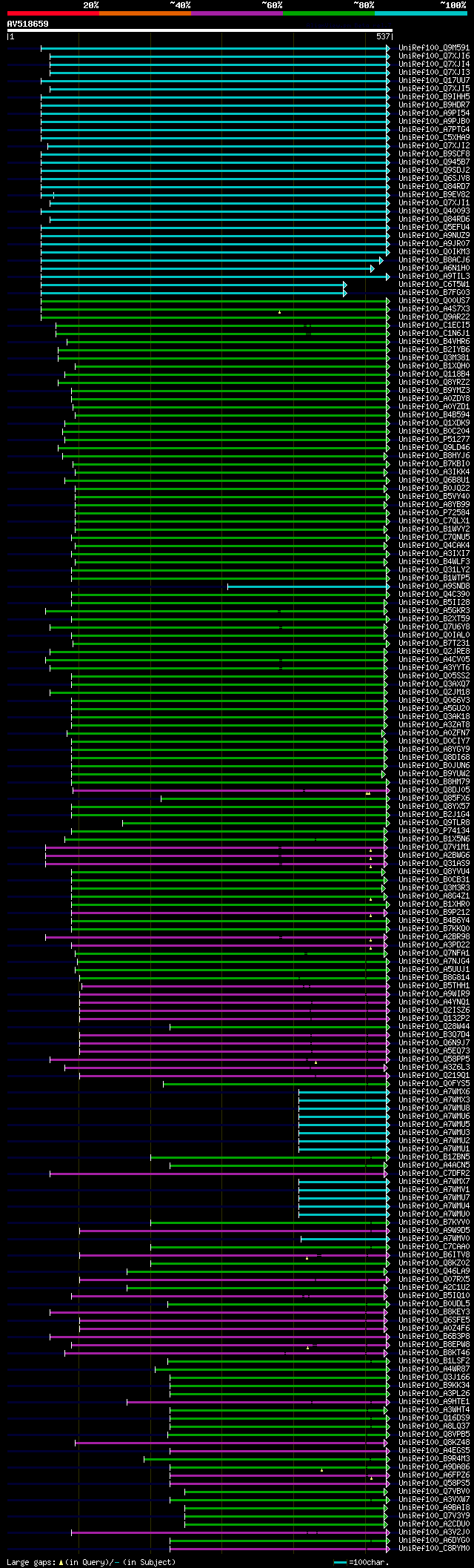Select hit label UniRef100_C5XHA9
474x1568 pixels.
click(434, 137)
